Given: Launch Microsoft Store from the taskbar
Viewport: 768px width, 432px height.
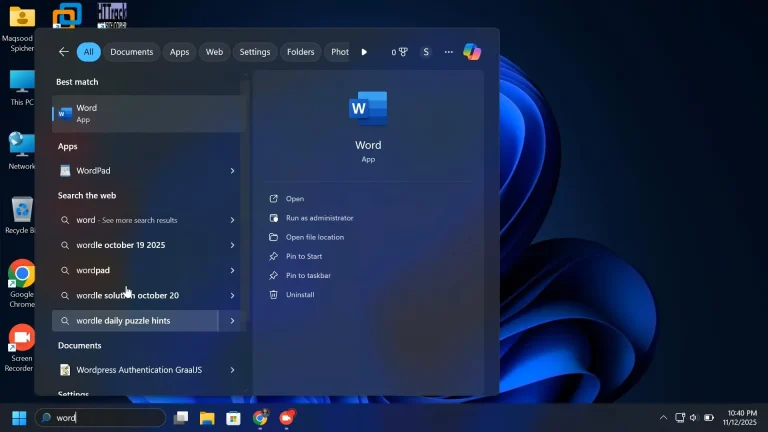Looking at the screenshot, I should [234, 418].
